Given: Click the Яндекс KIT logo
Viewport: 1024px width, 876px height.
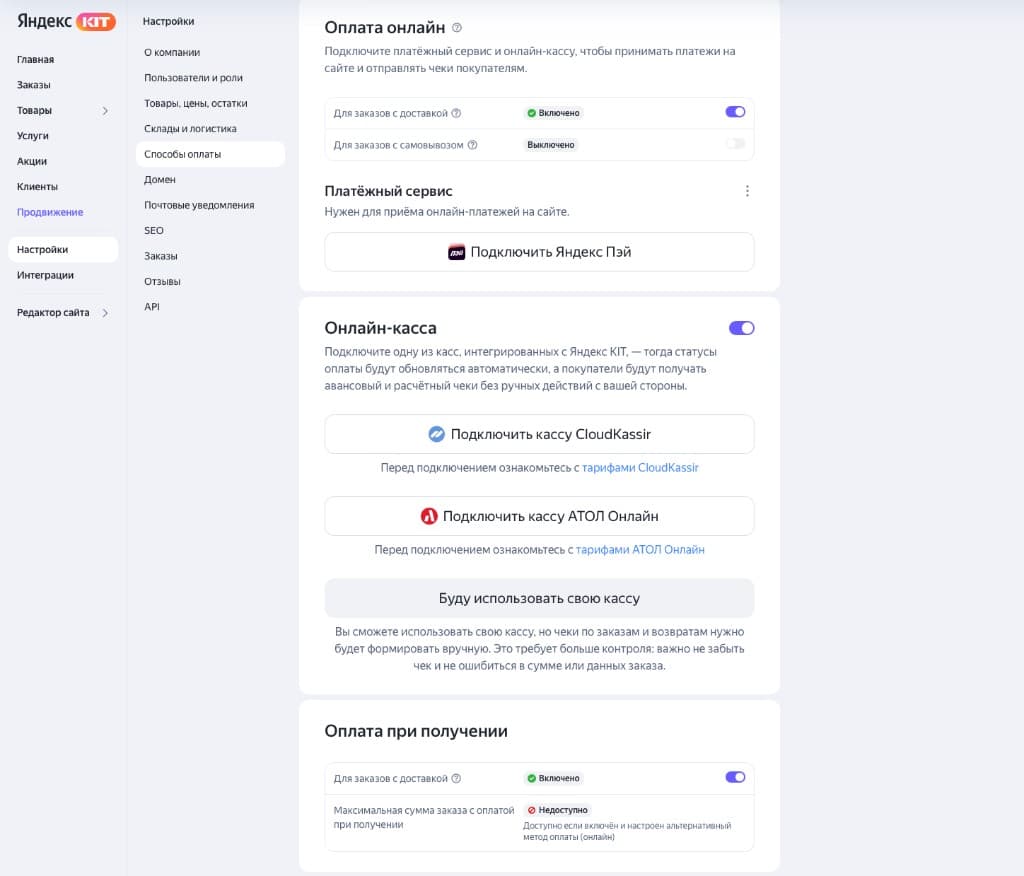Looking at the screenshot, I should pyautogui.click(x=66, y=21).
